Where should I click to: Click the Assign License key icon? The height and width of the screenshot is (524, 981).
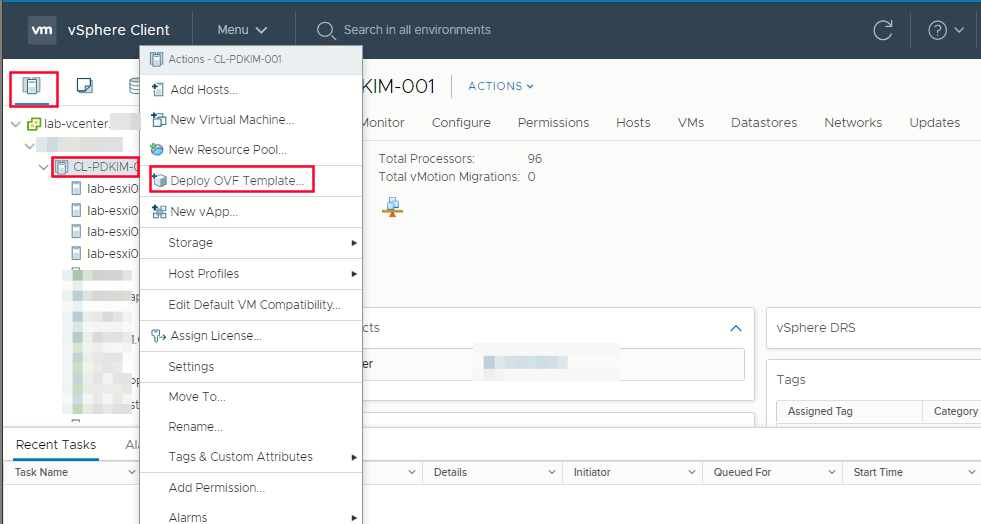(159, 336)
